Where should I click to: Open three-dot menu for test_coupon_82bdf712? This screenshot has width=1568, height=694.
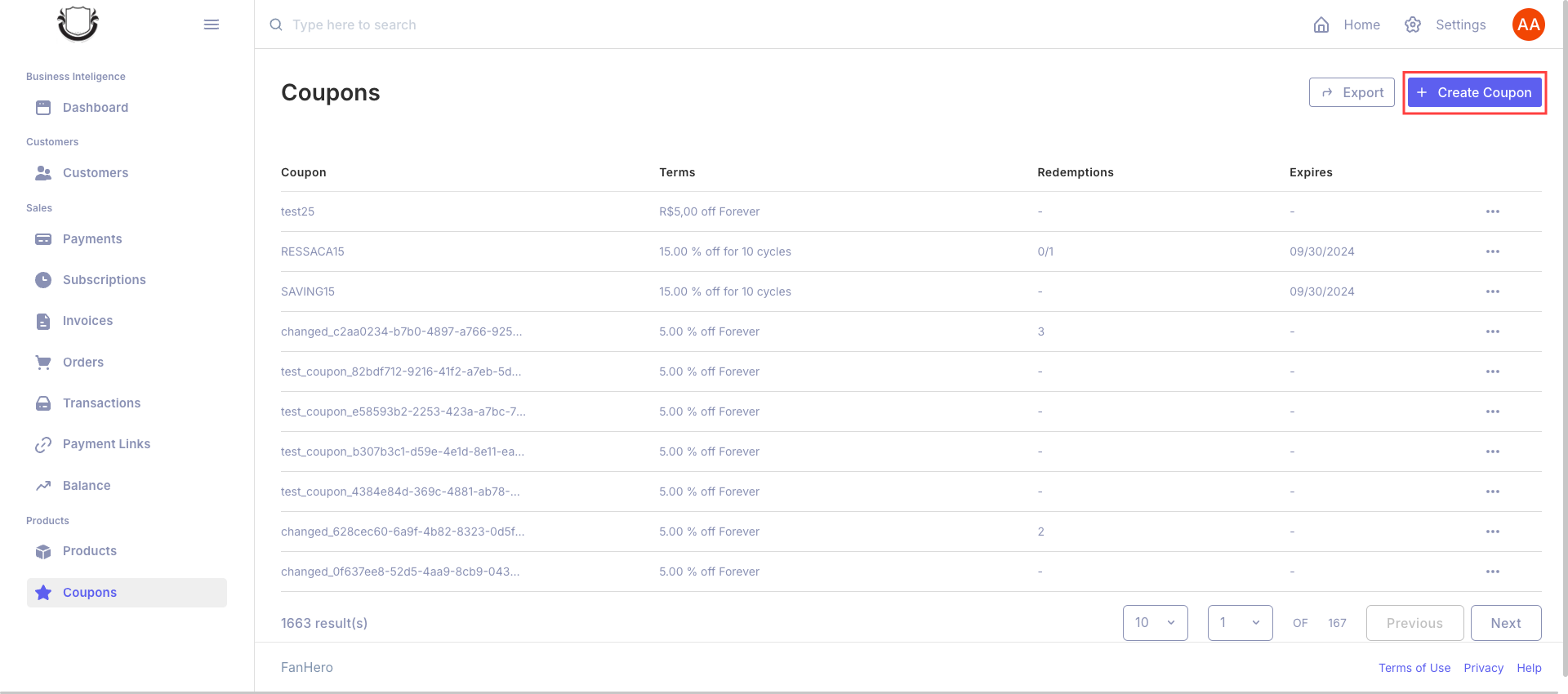[1493, 371]
